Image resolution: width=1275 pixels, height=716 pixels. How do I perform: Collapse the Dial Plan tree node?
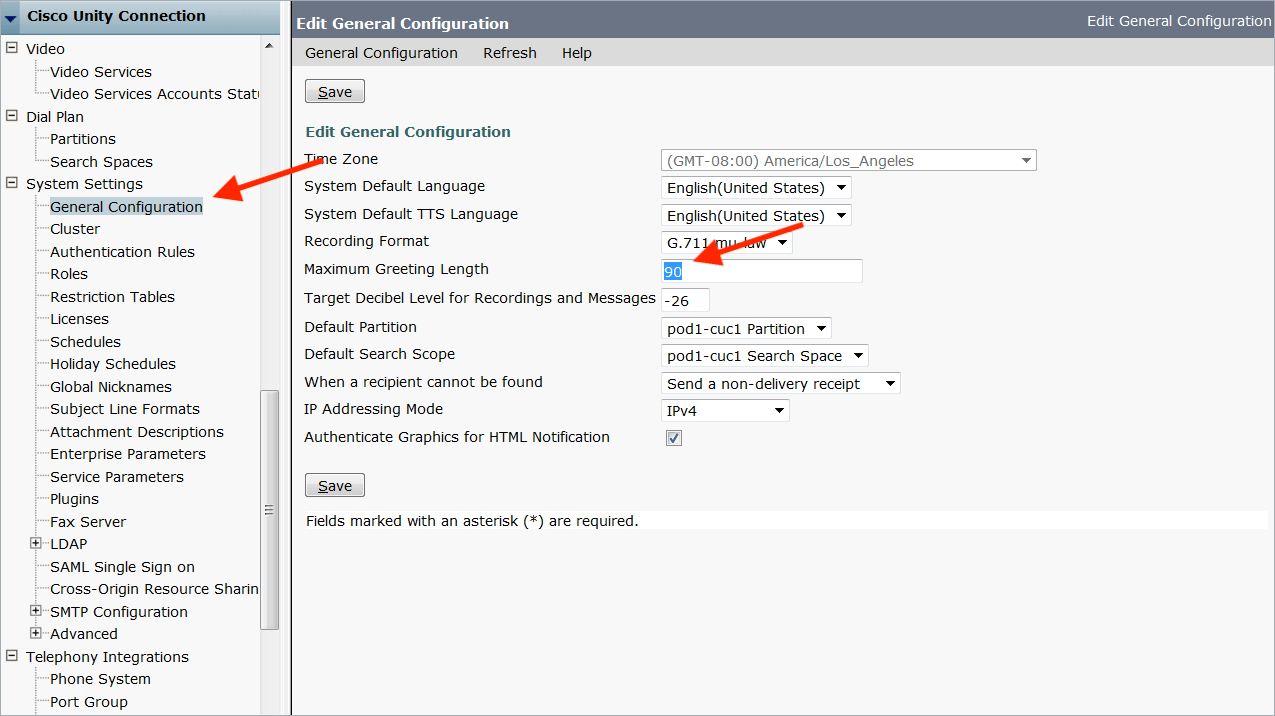[12, 116]
